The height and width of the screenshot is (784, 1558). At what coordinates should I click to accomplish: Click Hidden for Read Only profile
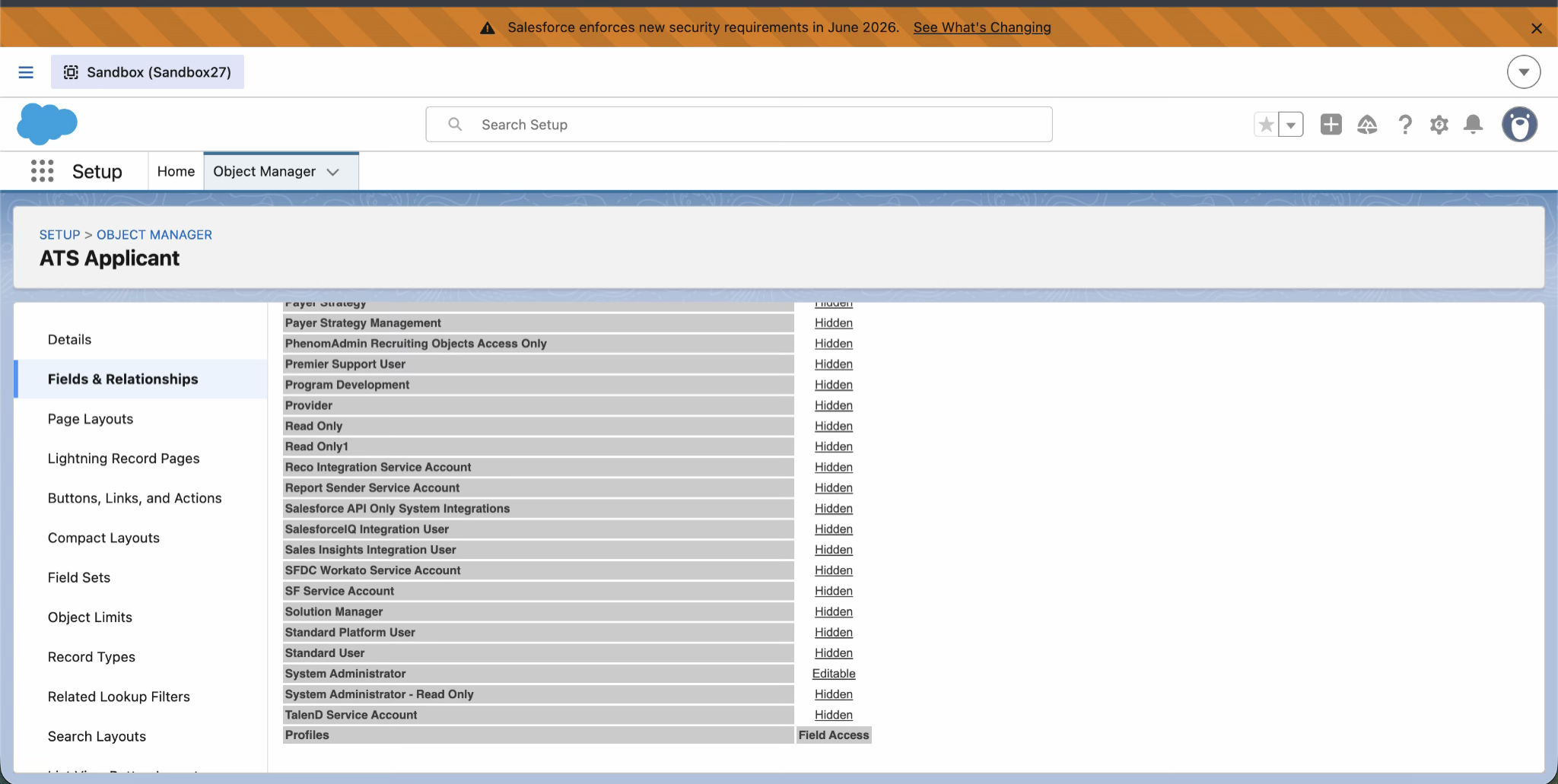pos(834,426)
